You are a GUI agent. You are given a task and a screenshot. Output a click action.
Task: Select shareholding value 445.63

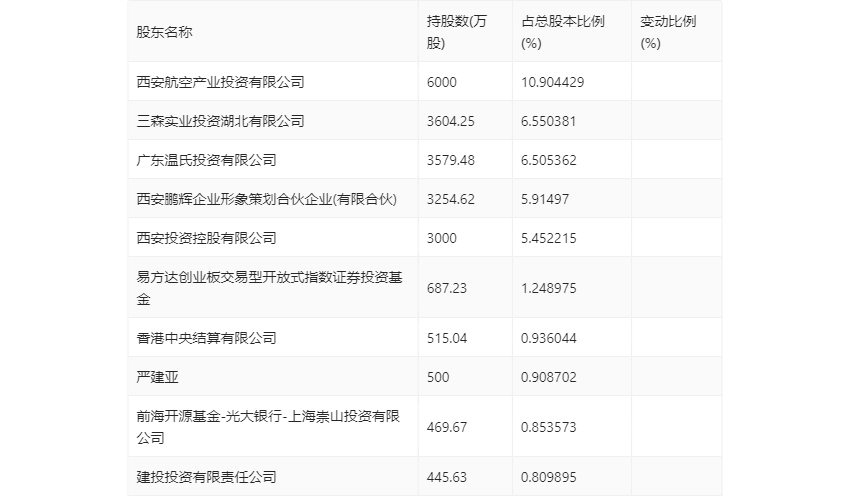(x=447, y=476)
